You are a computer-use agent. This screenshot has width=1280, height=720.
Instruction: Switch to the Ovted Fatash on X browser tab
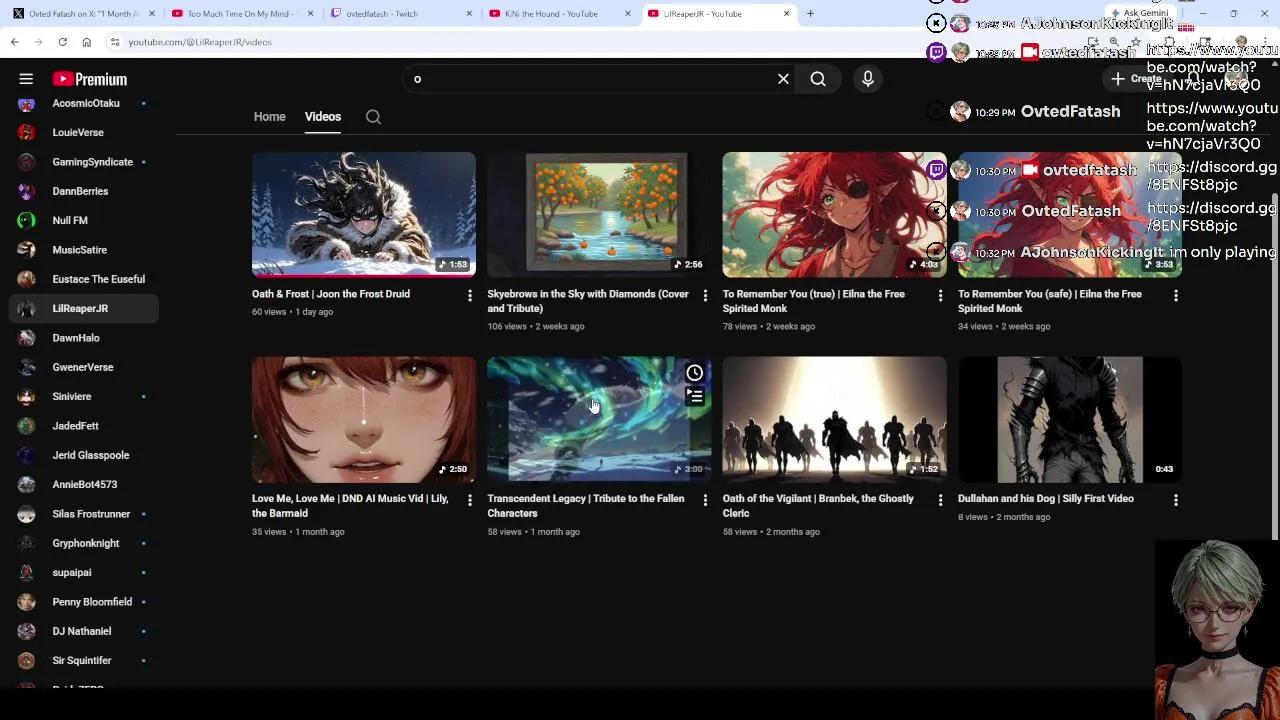coord(83,14)
